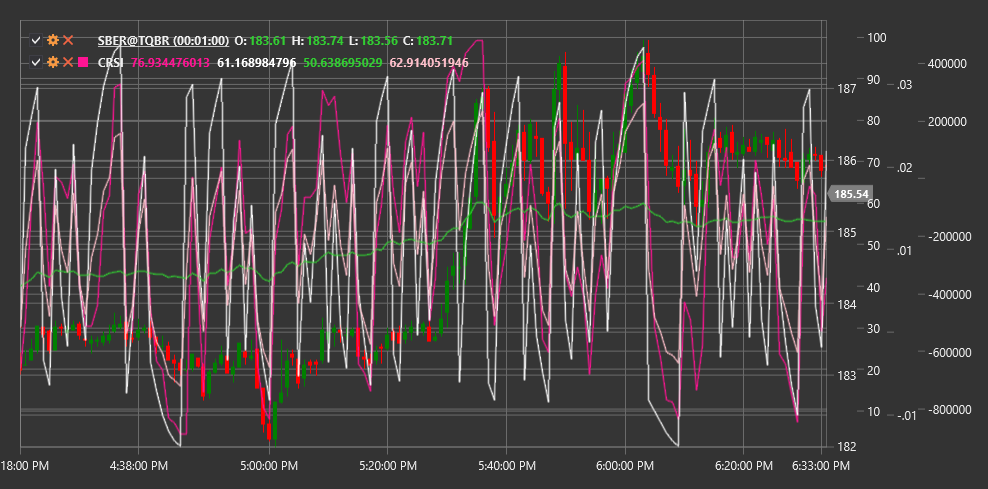The height and width of the screenshot is (489, 988).
Task: Remove SBER@TQBR series with orange X
Action: 68,41
